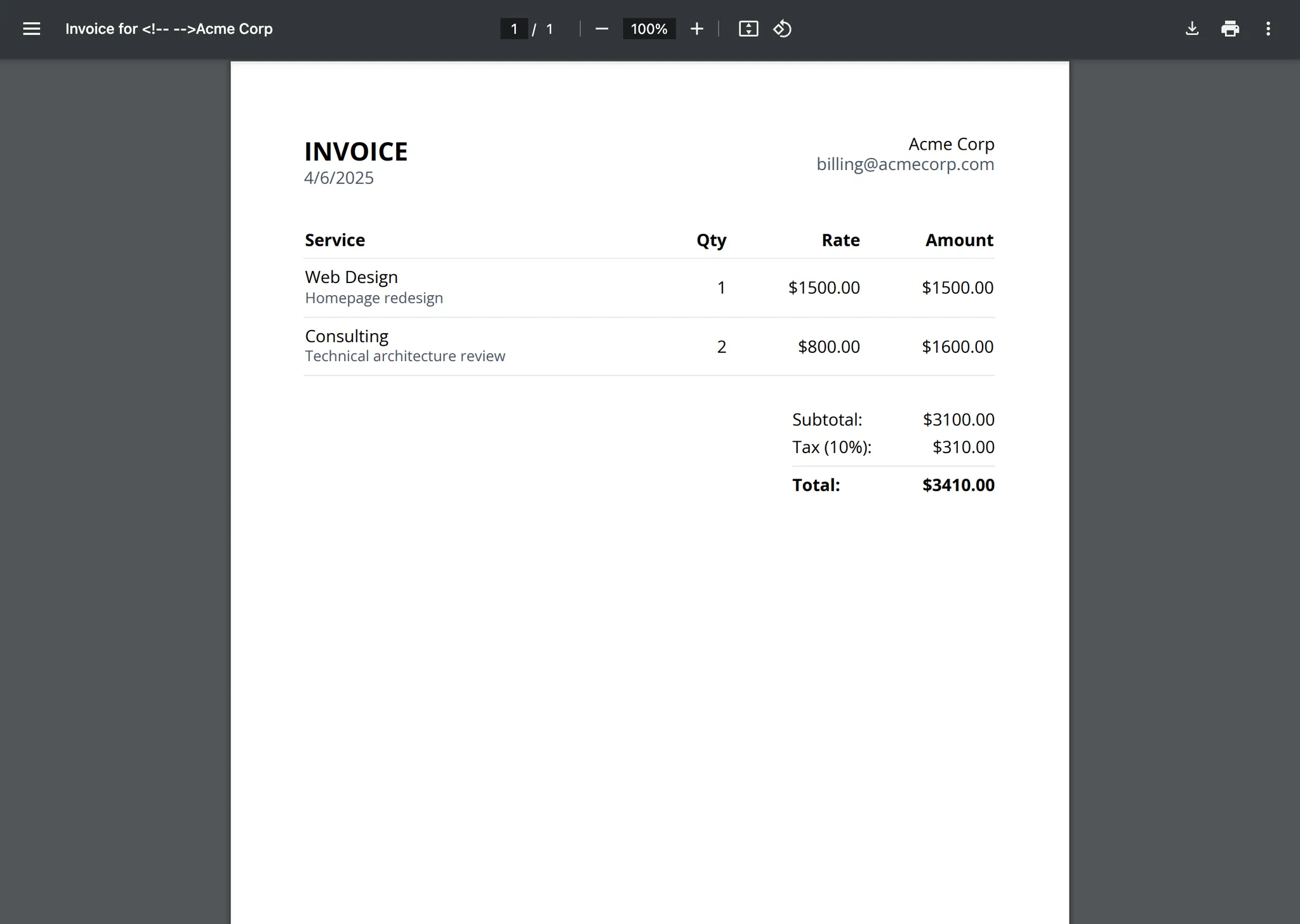Download the invoice PDF

[x=1192, y=29]
